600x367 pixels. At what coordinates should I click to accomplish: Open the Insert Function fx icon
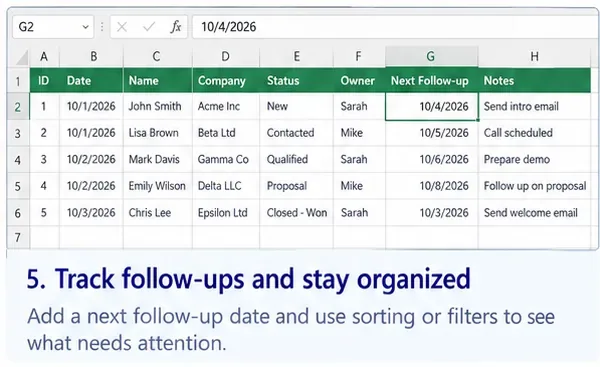point(176,27)
